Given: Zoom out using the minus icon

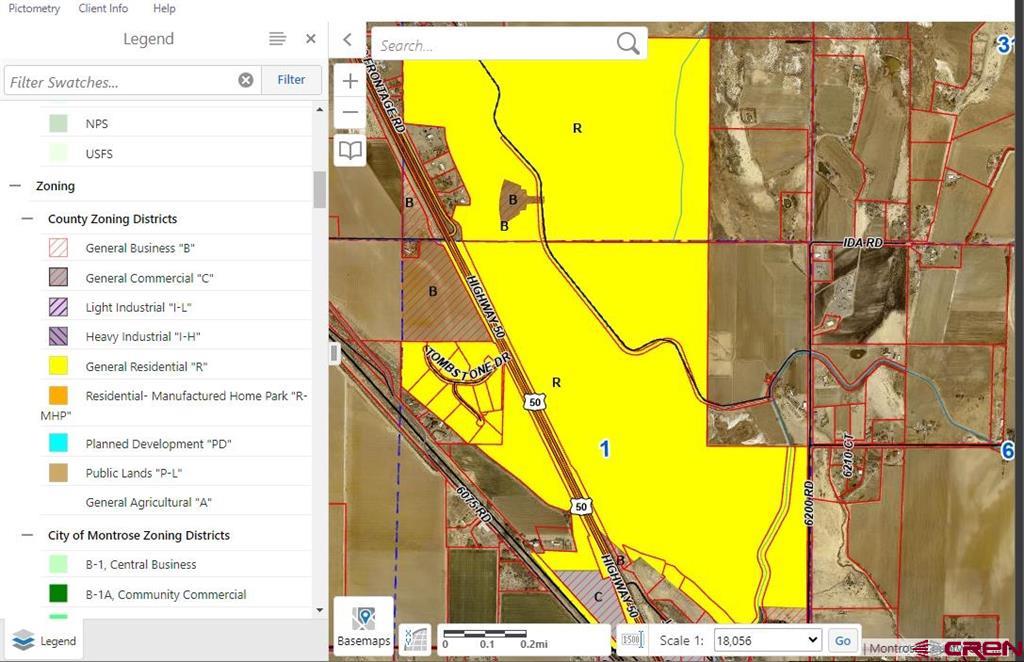Looking at the screenshot, I should pos(350,112).
